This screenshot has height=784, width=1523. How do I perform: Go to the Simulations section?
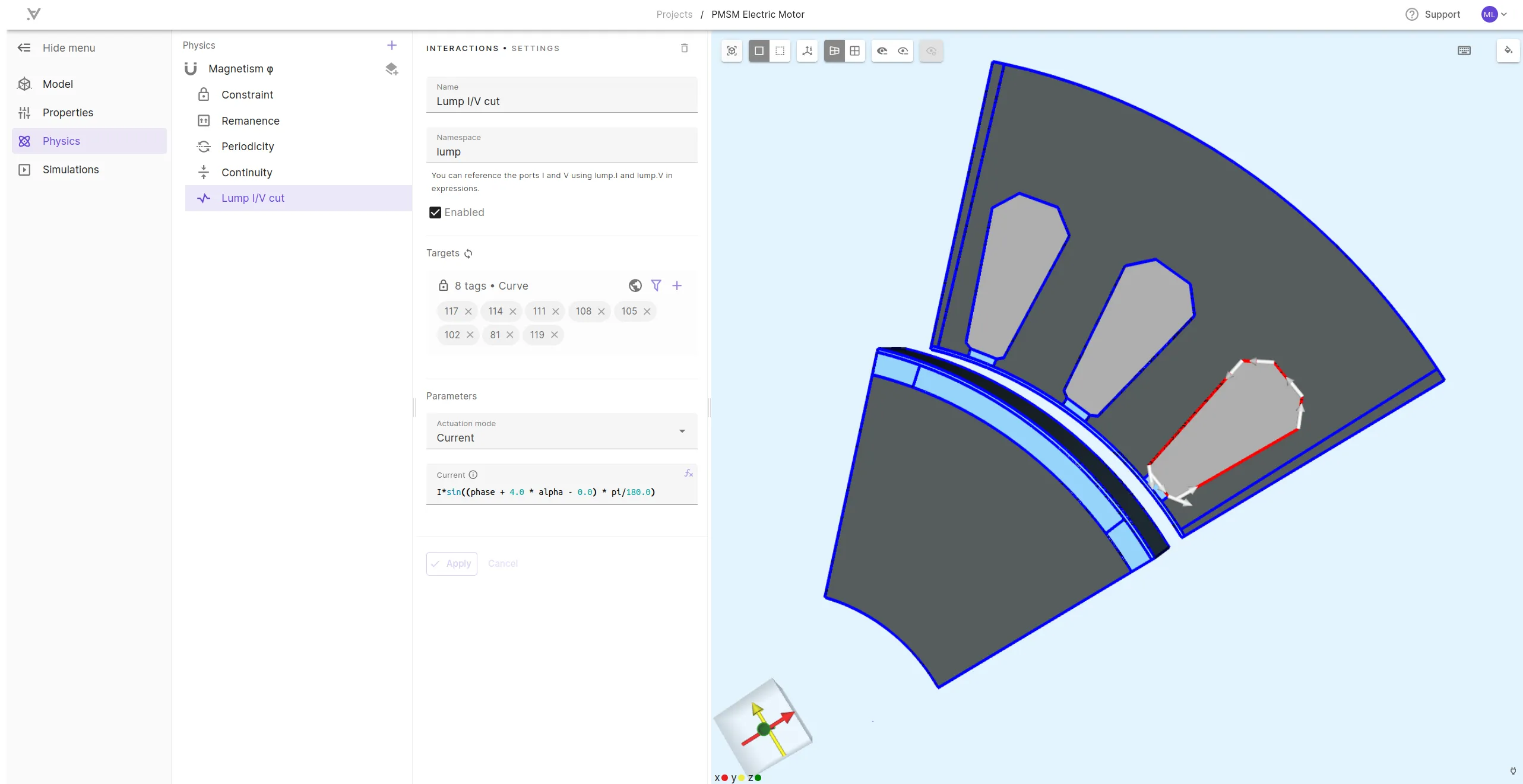[x=89, y=170]
